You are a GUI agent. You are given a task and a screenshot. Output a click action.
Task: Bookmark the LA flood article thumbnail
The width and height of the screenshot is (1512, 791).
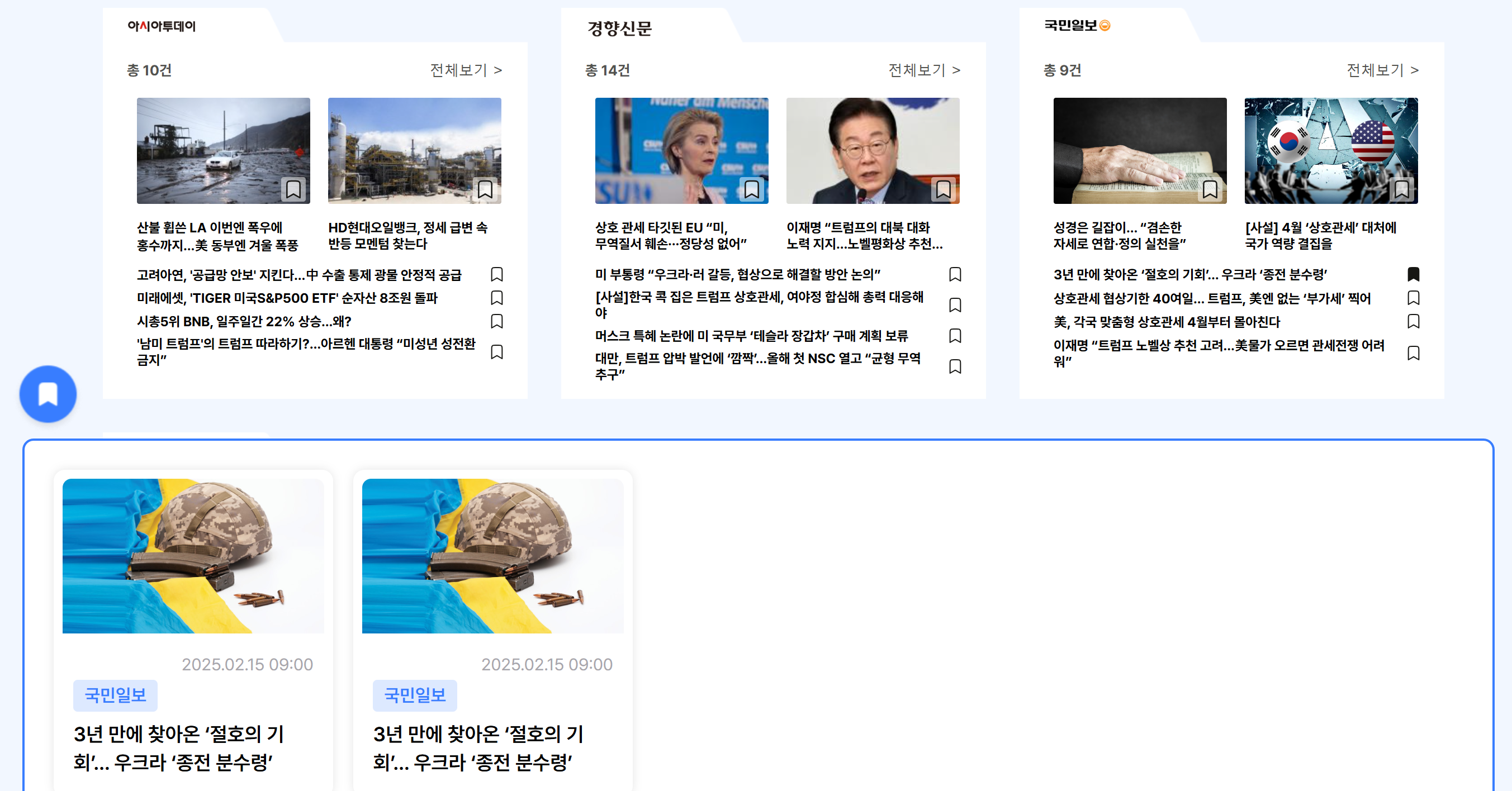point(293,189)
